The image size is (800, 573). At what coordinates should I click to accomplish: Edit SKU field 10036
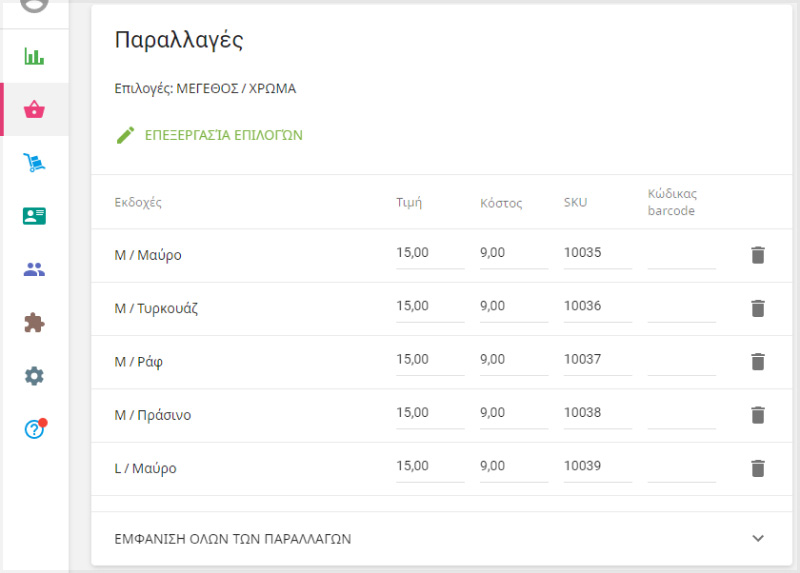pos(597,308)
